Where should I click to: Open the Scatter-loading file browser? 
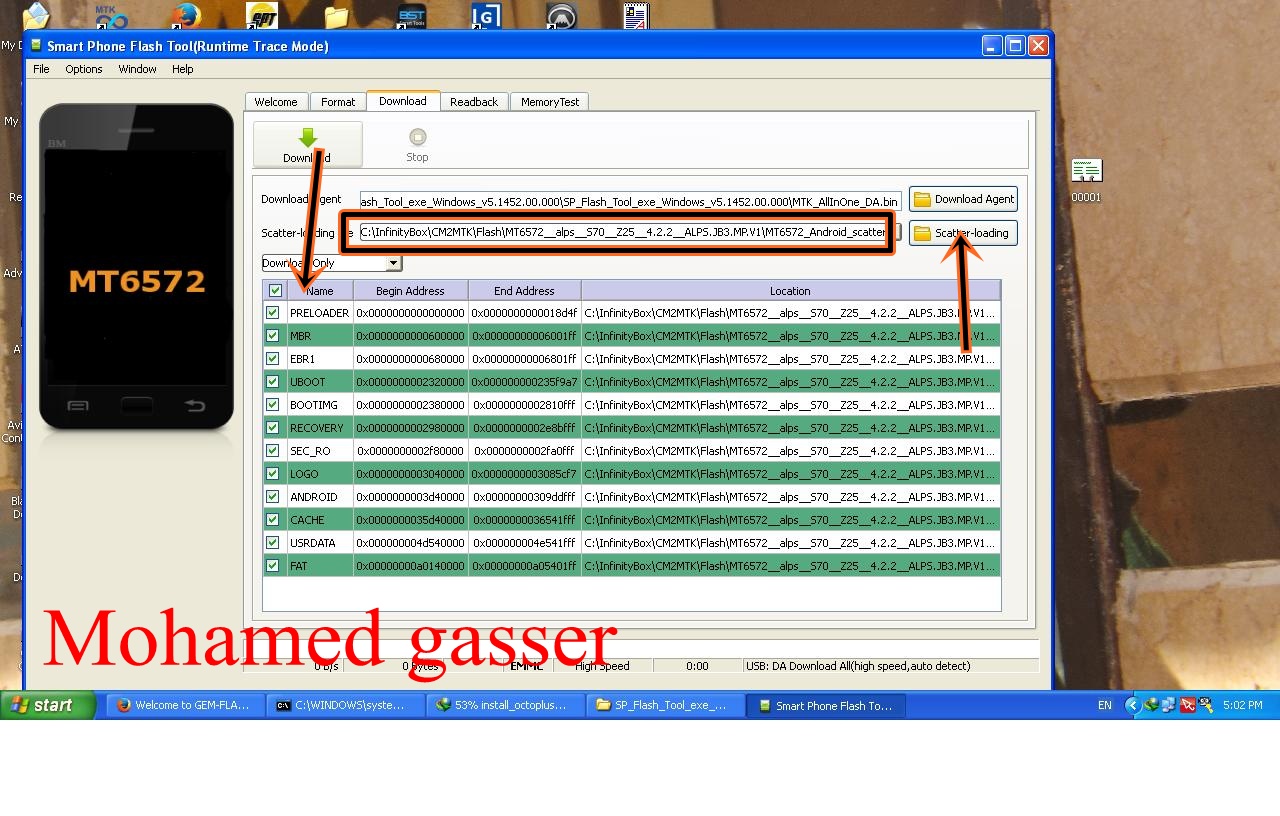[963, 233]
